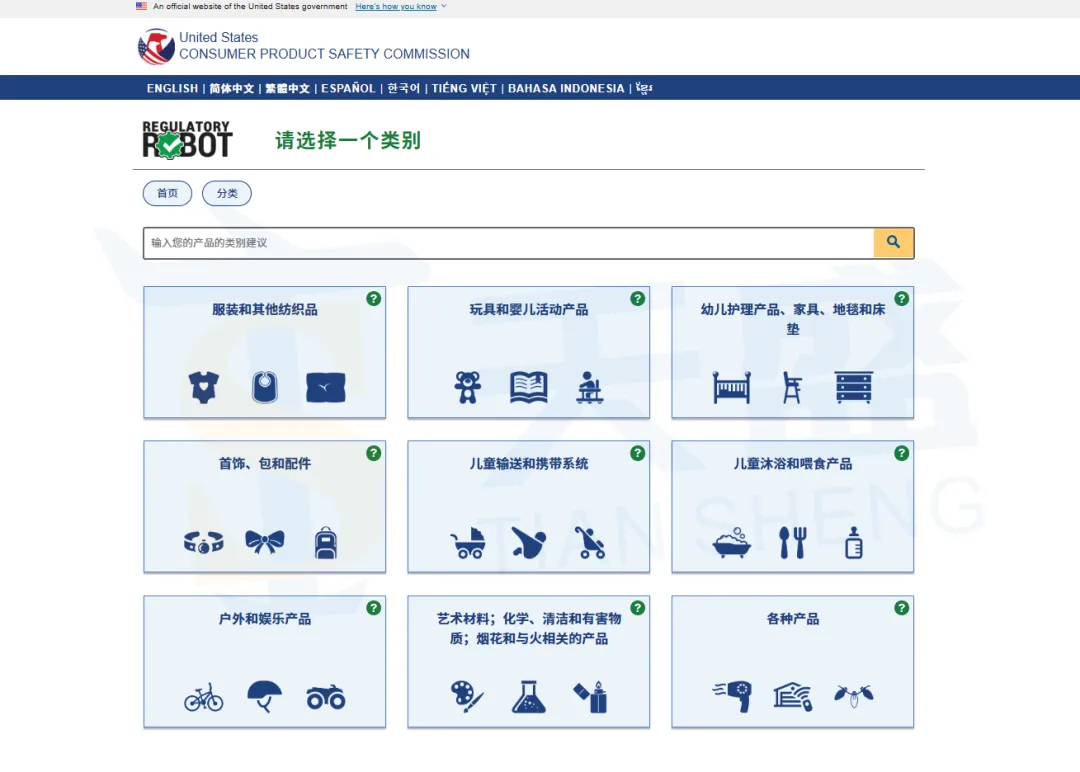
Task: Open help for 各种产品 card
Action: point(902,608)
